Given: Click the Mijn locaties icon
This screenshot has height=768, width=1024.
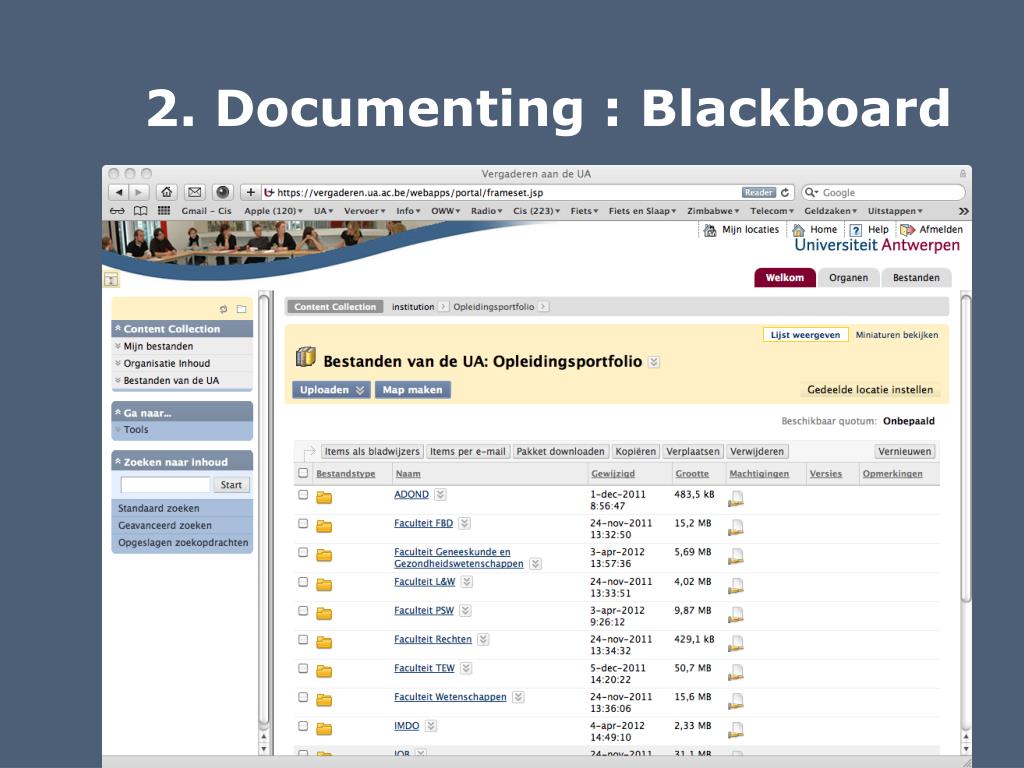Looking at the screenshot, I should coord(710,230).
